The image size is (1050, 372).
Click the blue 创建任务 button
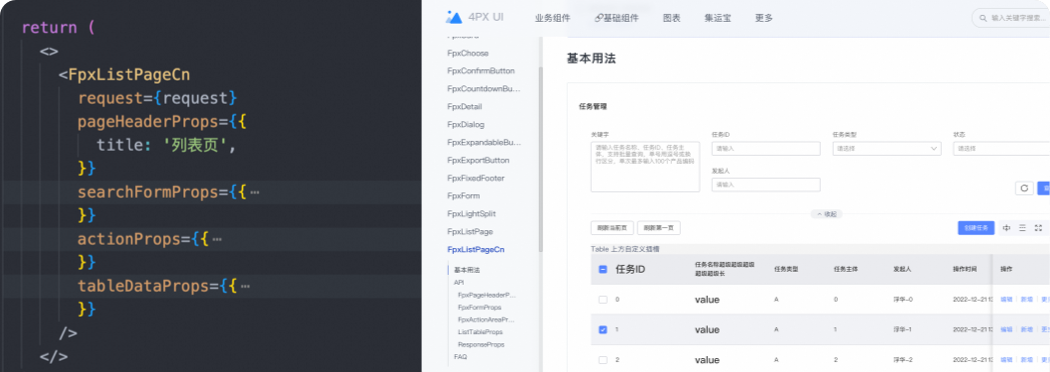pos(976,228)
